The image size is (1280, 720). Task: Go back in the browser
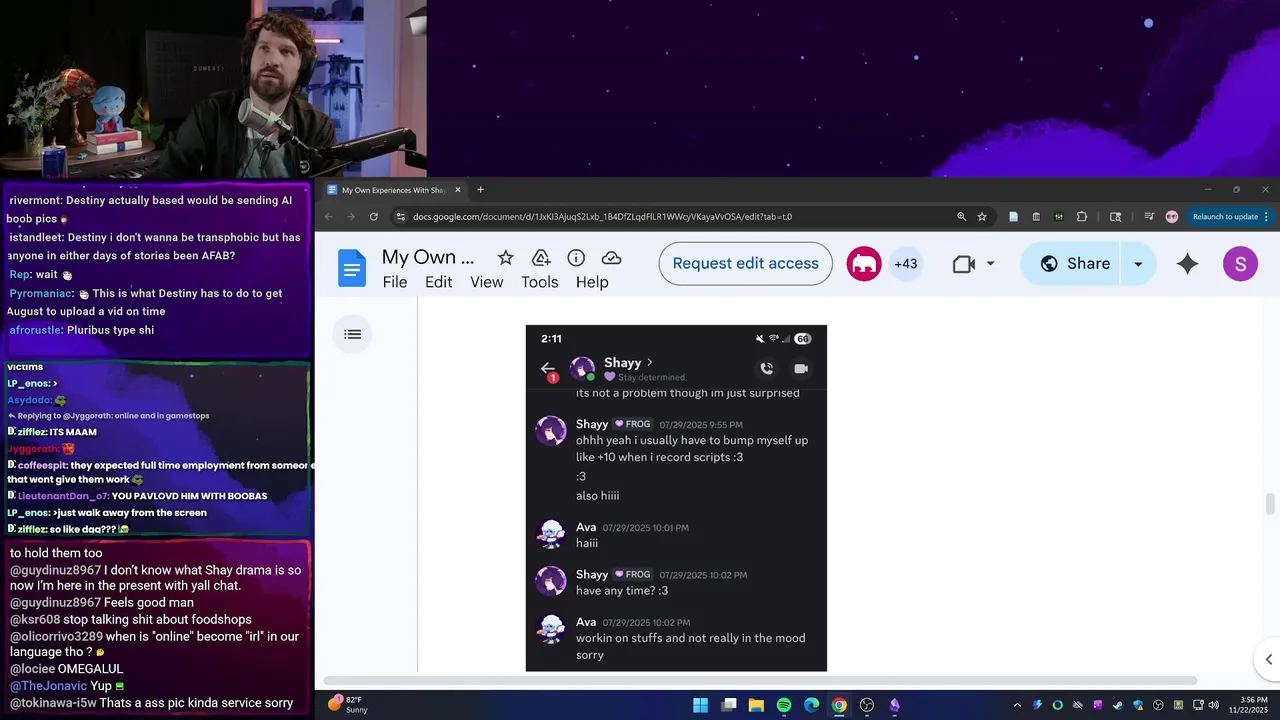point(328,216)
